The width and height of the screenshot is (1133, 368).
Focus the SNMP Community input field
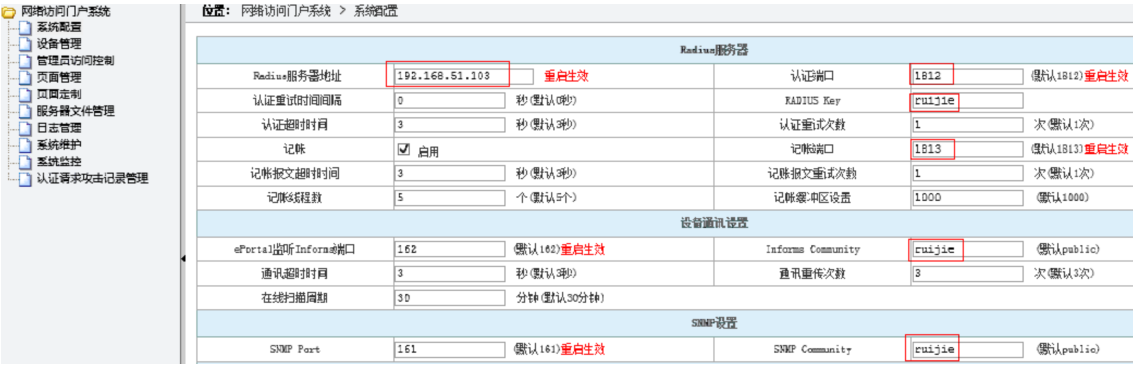(x=967, y=350)
